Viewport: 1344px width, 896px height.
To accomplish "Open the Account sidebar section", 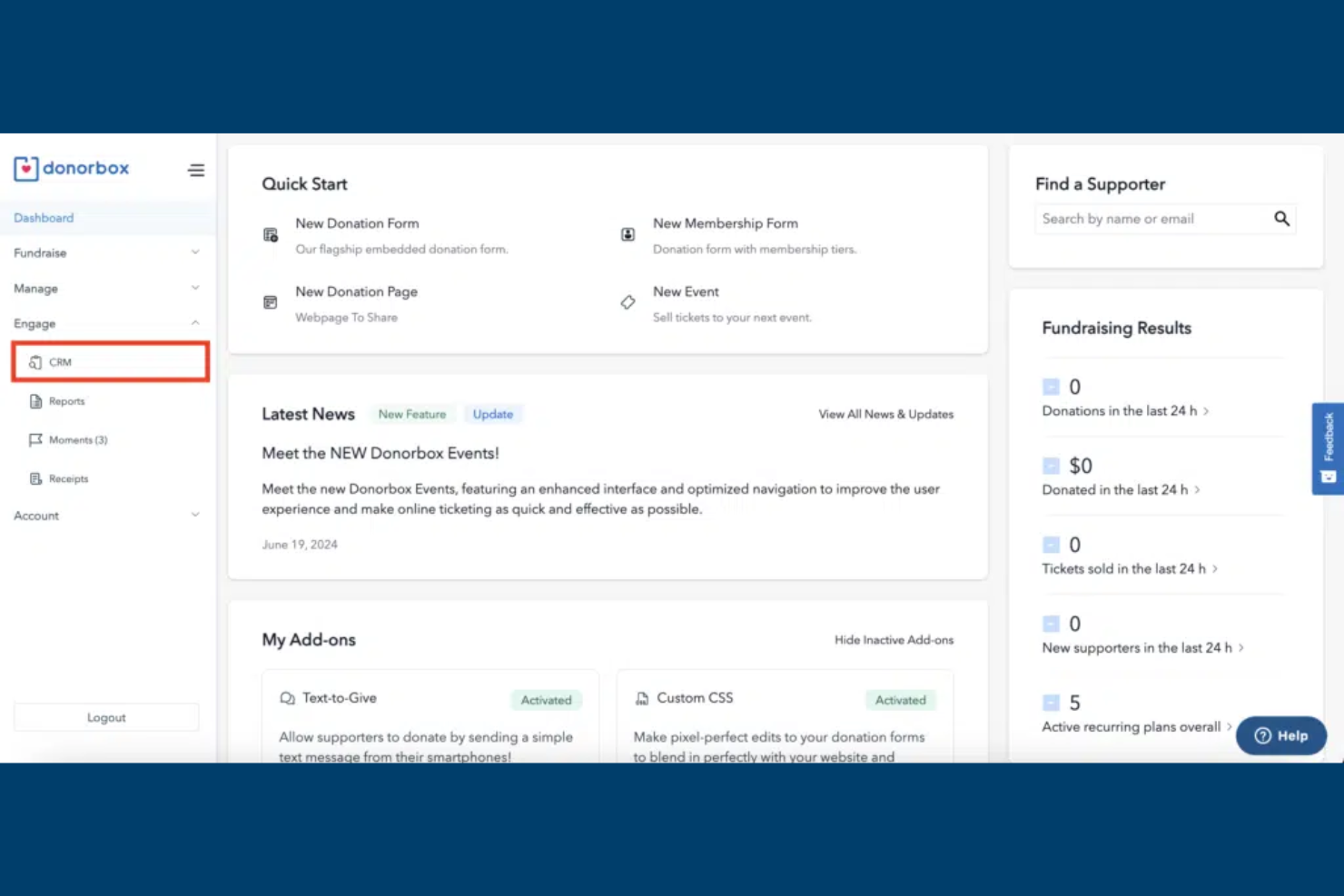I will tap(107, 516).
